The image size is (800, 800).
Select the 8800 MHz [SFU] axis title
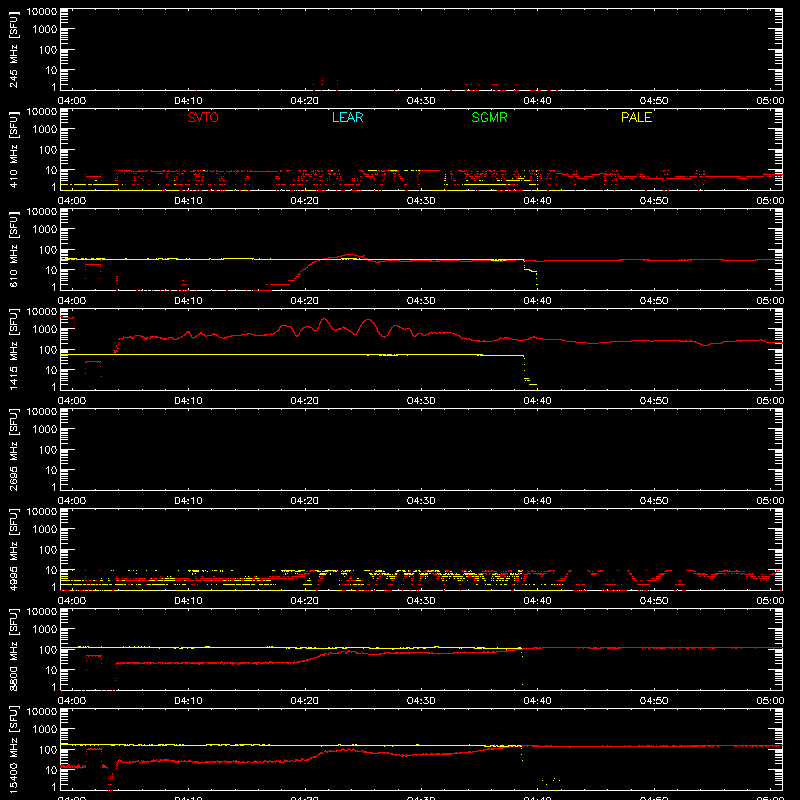(13, 649)
